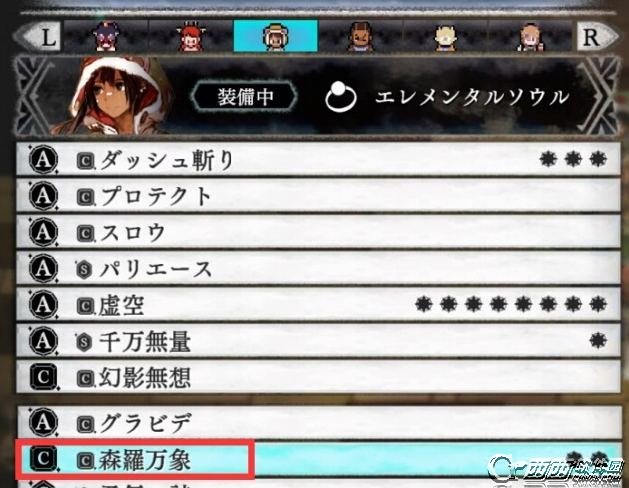The image size is (629, 488).
Task: Select the プロテクト skill row
Action: click(x=318, y=196)
